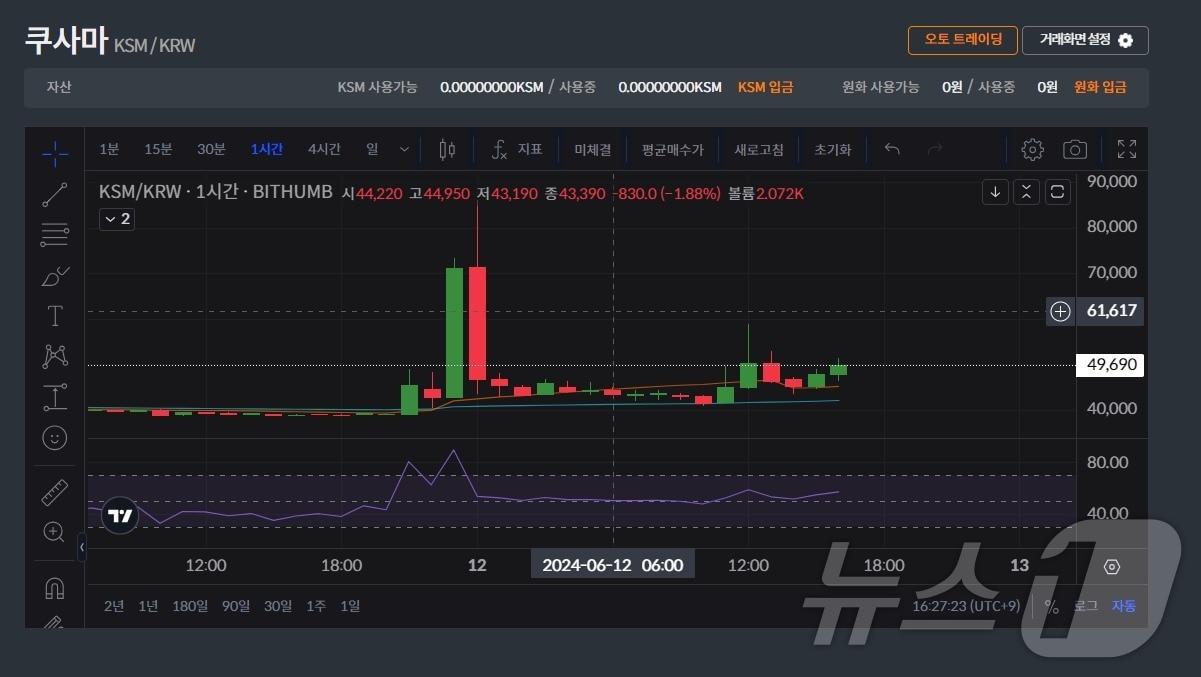Expand the collapsed indicators legend showing 2
The width and height of the screenshot is (1201, 677).
(117, 219)
